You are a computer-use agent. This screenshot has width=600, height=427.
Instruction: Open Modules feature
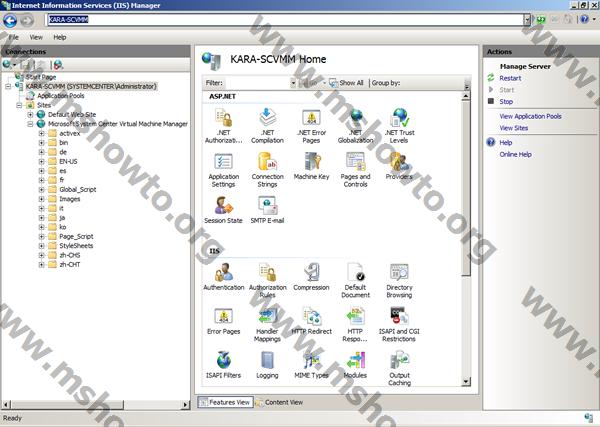[355, 365]
